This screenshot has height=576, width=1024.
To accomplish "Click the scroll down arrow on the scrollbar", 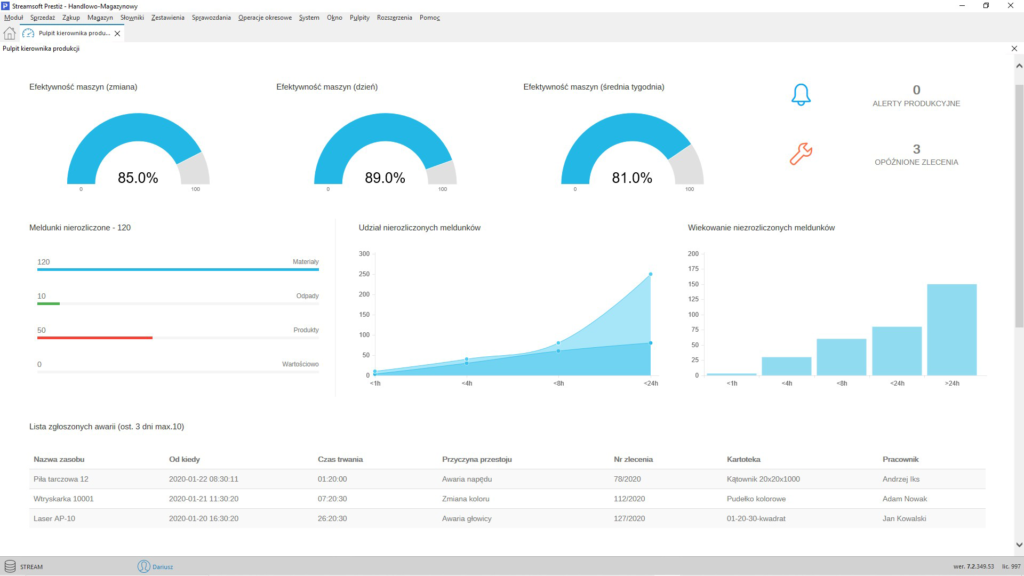I will pyautogui.click(x=1019, y=545).
